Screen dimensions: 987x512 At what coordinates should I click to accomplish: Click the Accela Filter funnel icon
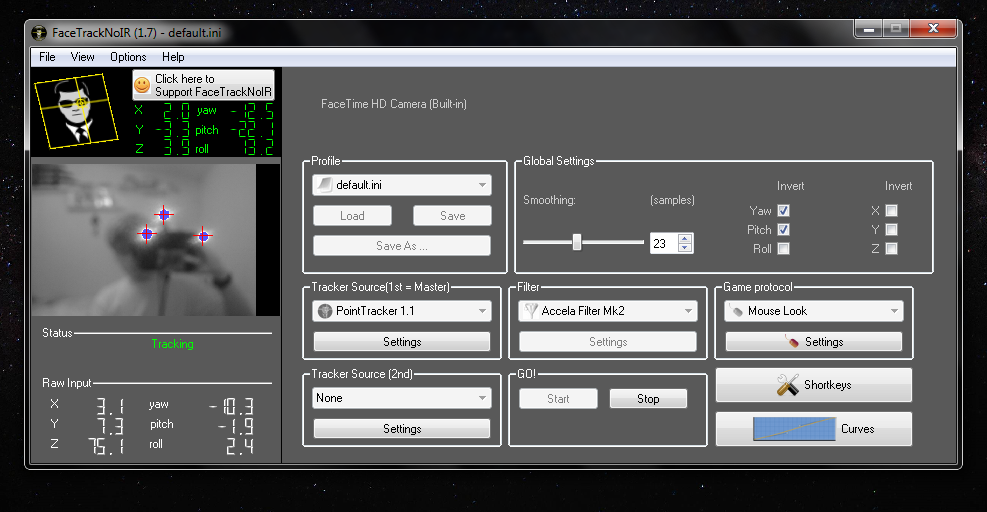(x=531, y=311)
